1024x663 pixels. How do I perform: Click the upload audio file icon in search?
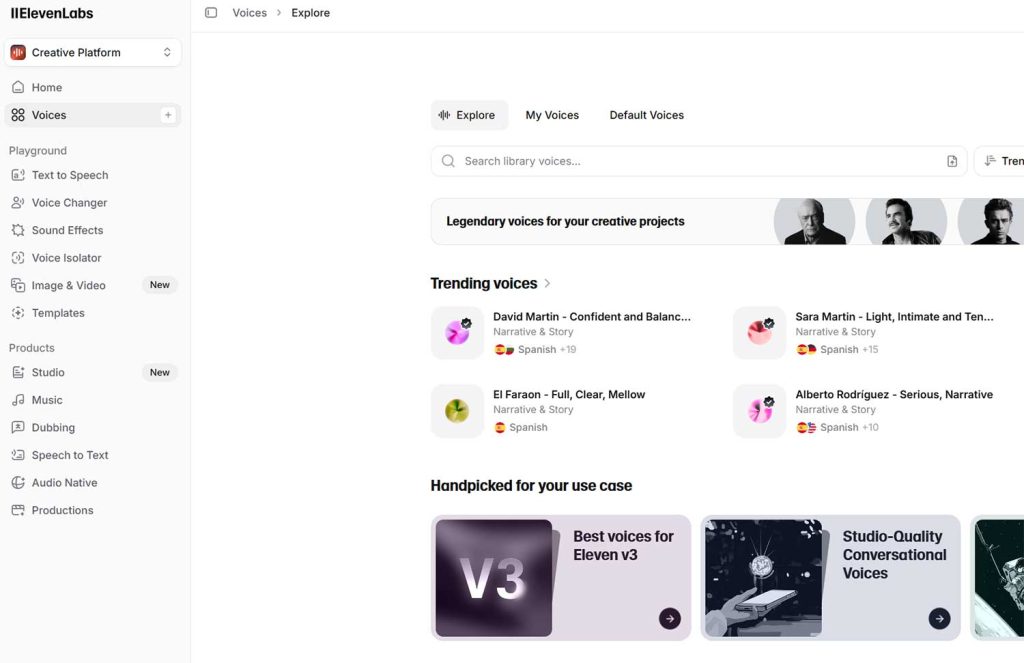(x=952, y=161)
